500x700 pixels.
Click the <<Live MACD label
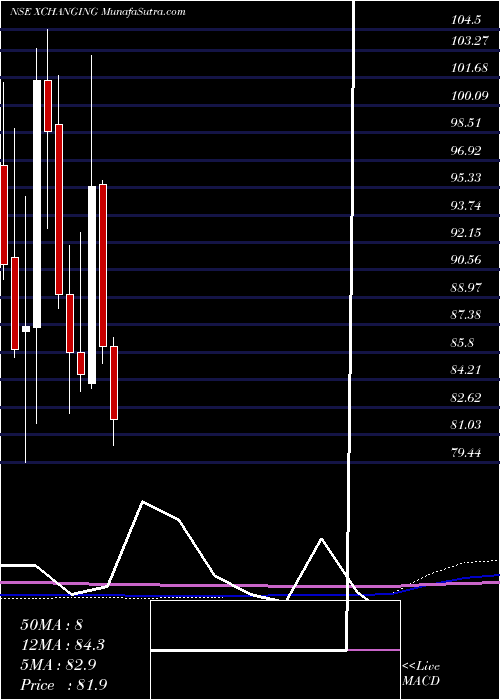[421, 674]
